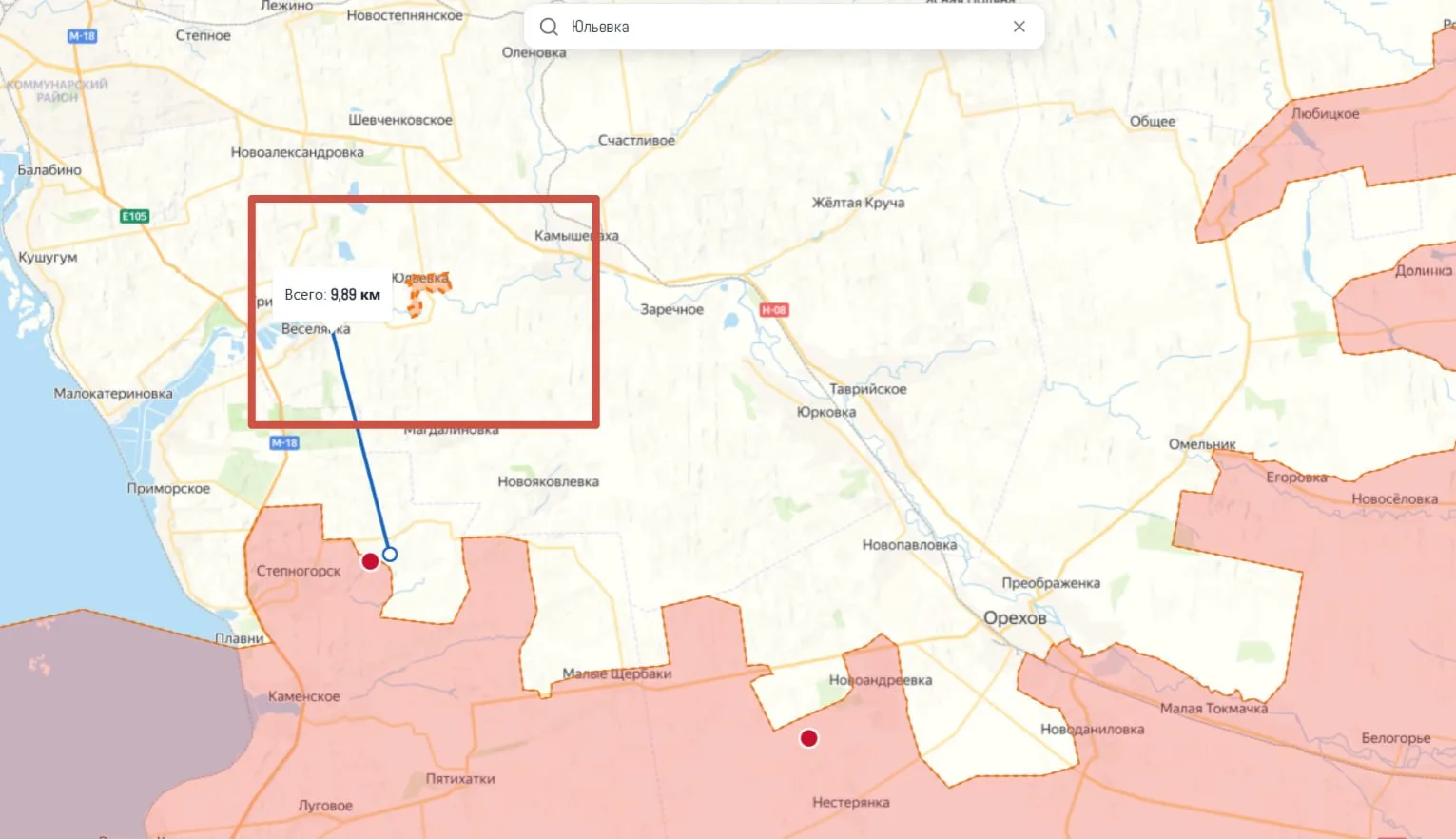The width and height of the screenshot is (1456, 839).
Task: Select the Заречное place label
Action: 671,310
